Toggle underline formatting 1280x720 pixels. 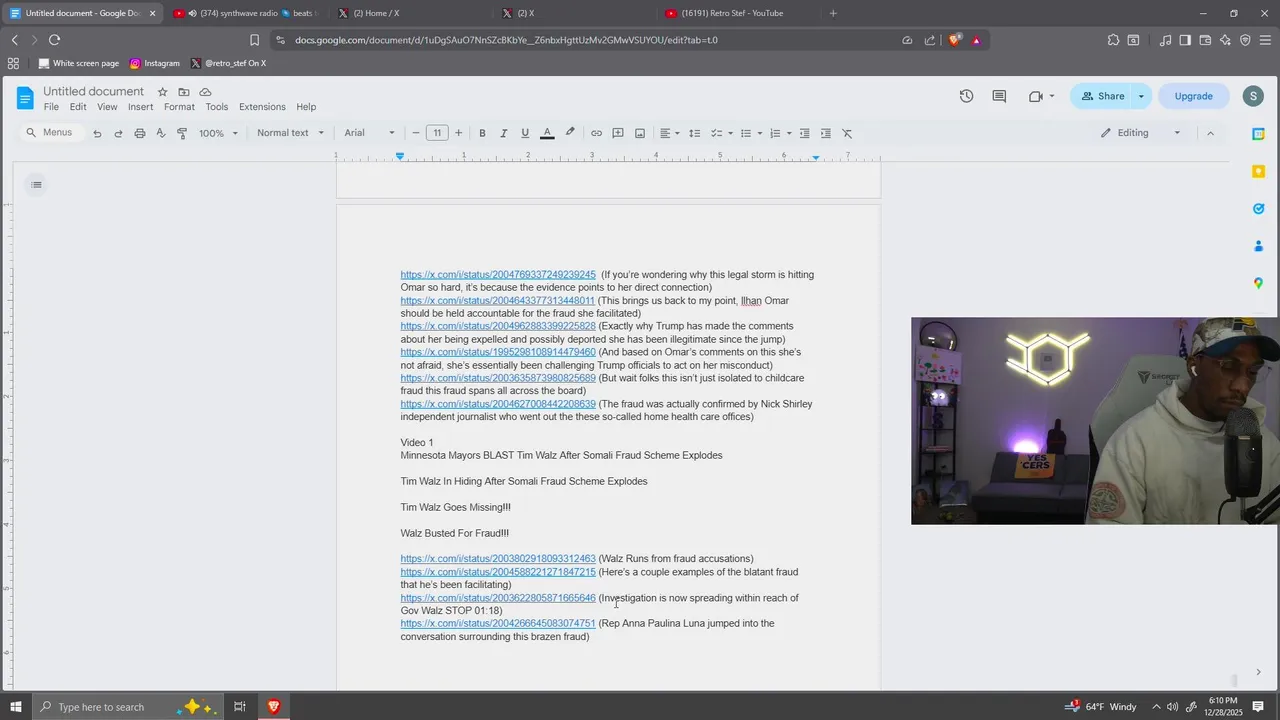[525, 133]
